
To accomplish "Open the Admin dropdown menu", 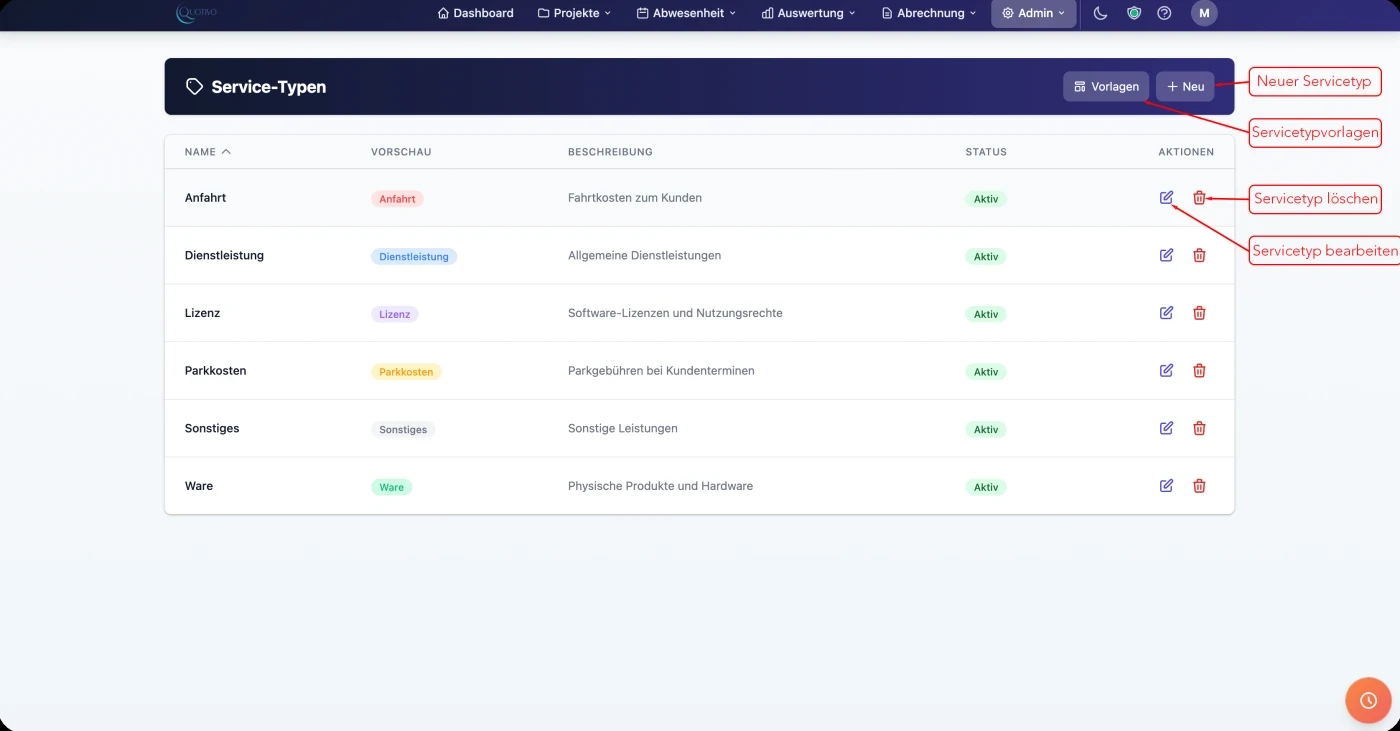I will click(x=1034, y=13).
